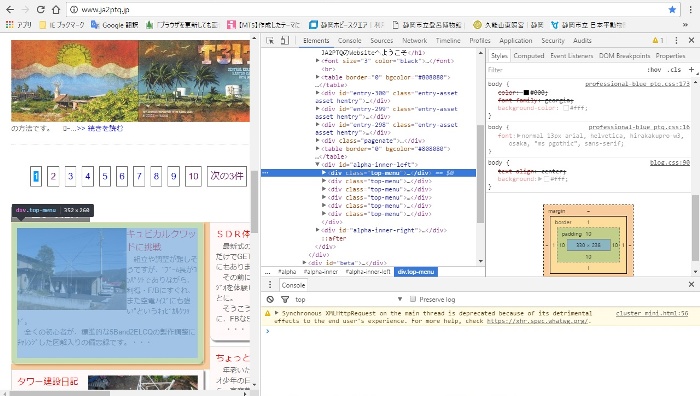Add new style rule plus icon
Viewport: 700px width, 396px height.
(x=692, y=70)
